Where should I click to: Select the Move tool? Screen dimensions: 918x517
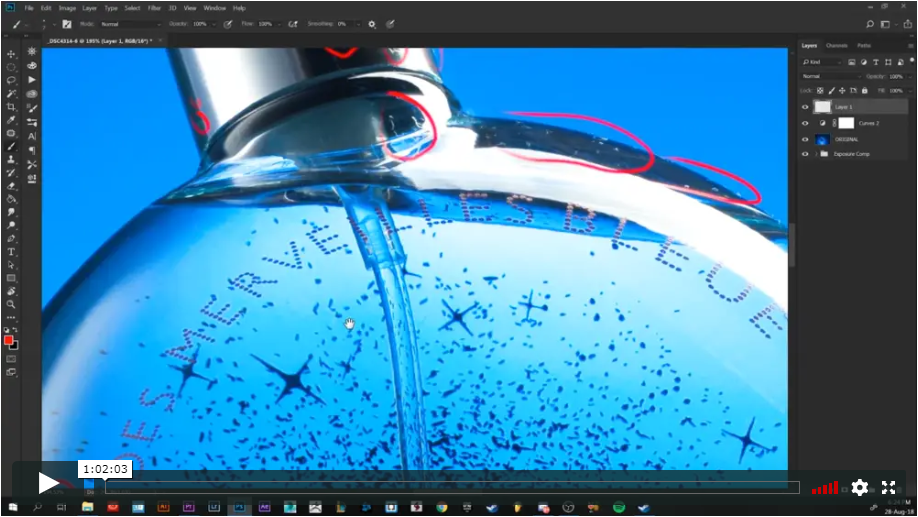[11, 54]
